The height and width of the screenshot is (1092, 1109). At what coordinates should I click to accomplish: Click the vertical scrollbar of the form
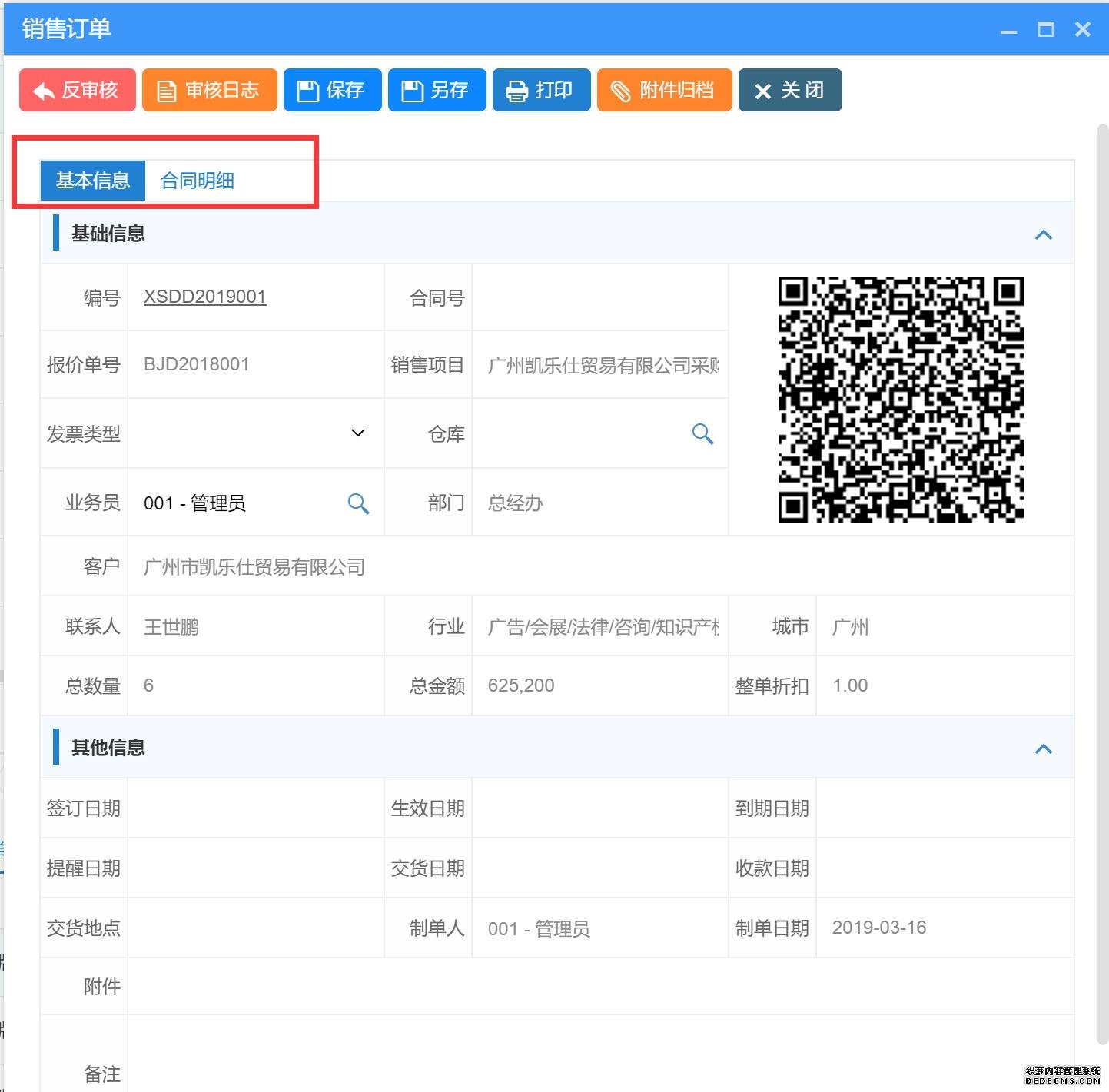pos(1102,584)
